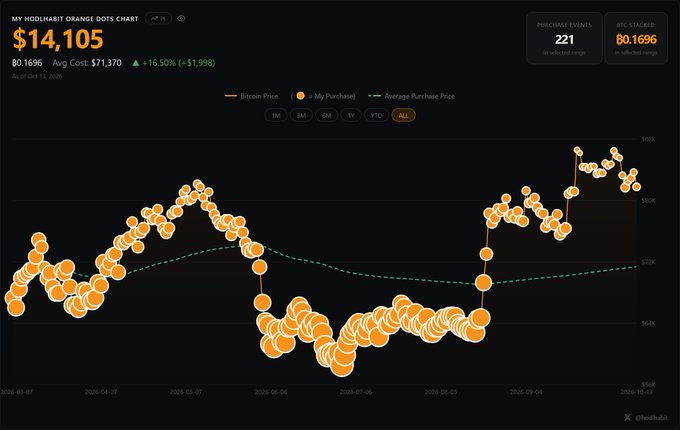The height and width of the screenshot is (430, 680).
Task: Select the ALL time range
Action: (x=403, y=115)
